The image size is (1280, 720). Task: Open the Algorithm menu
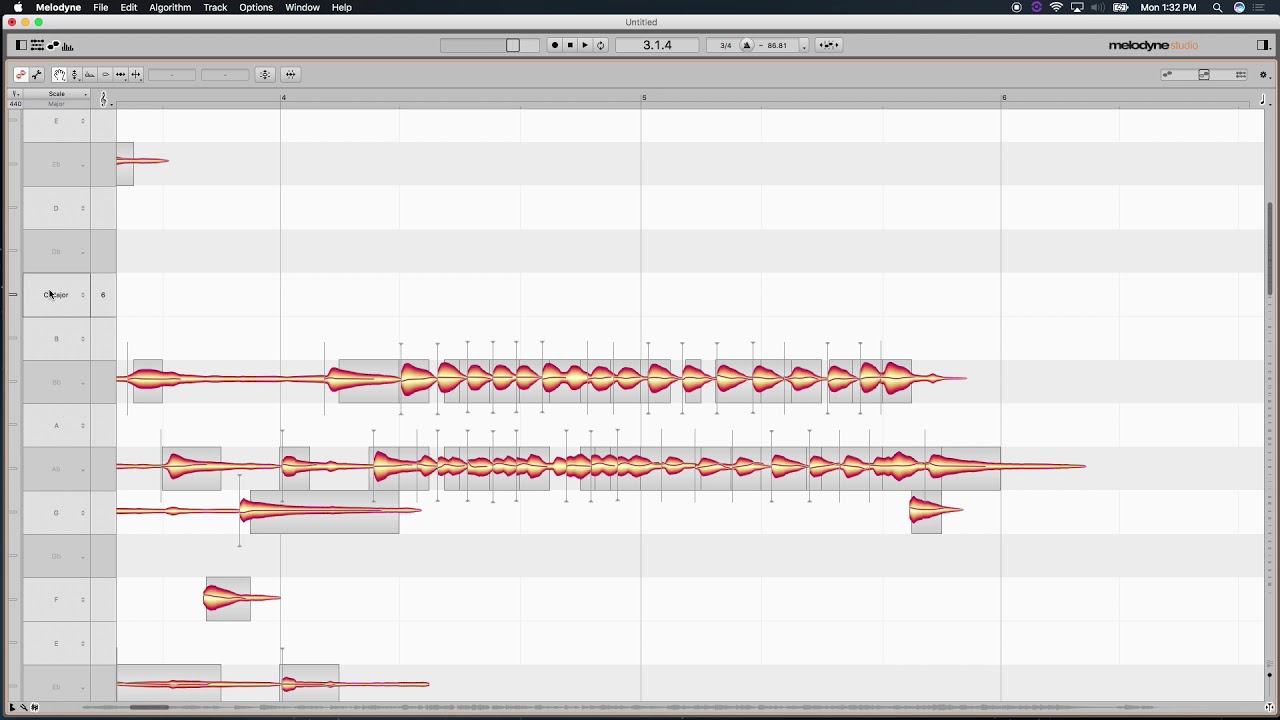coord(170,7)
